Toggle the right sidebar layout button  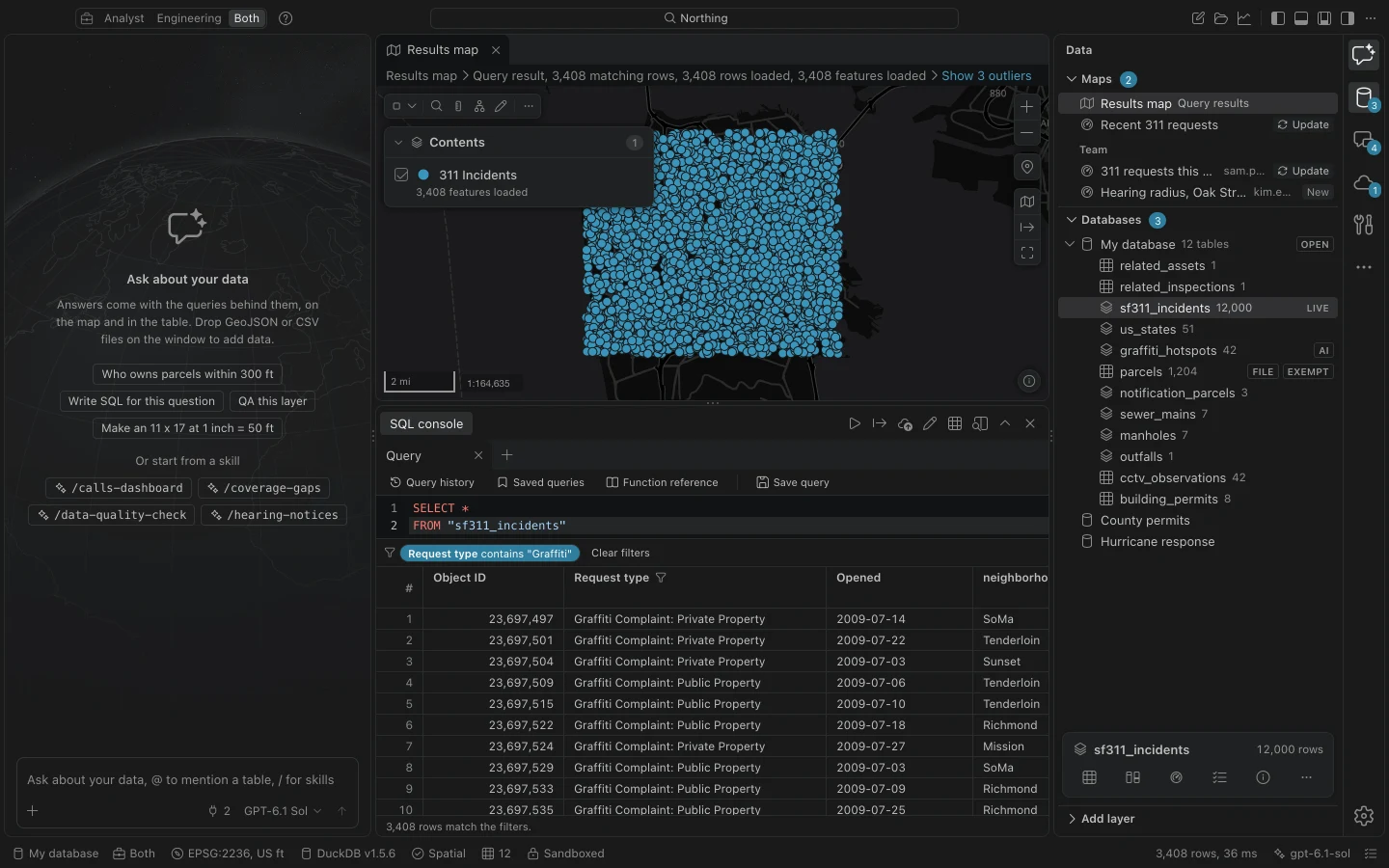[x=1348, y=18]
